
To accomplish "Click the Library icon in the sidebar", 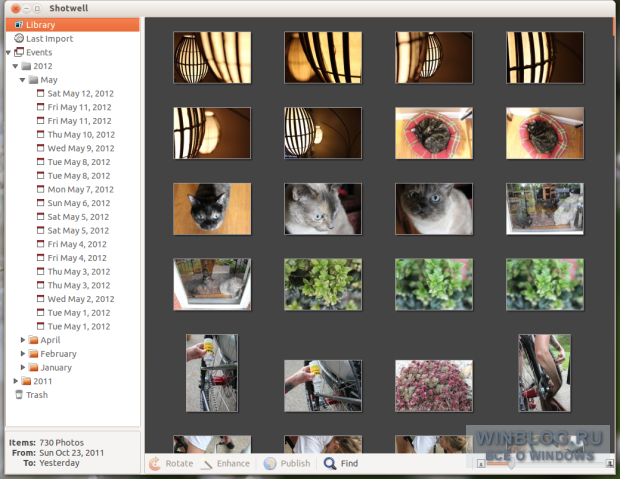I will pyautogui.click(x=19, y=25).
